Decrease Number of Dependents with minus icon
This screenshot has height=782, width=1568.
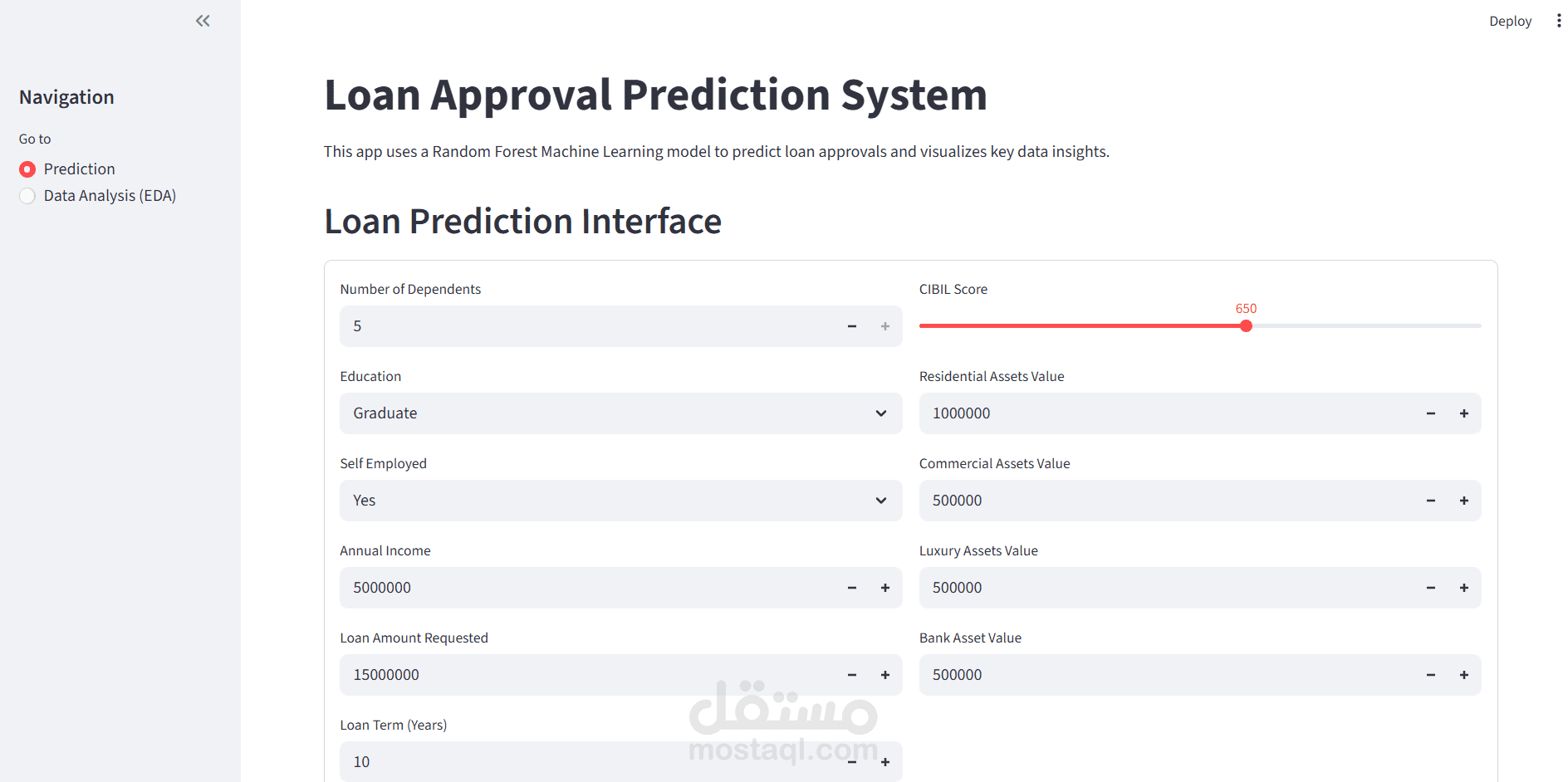[851, 326]
